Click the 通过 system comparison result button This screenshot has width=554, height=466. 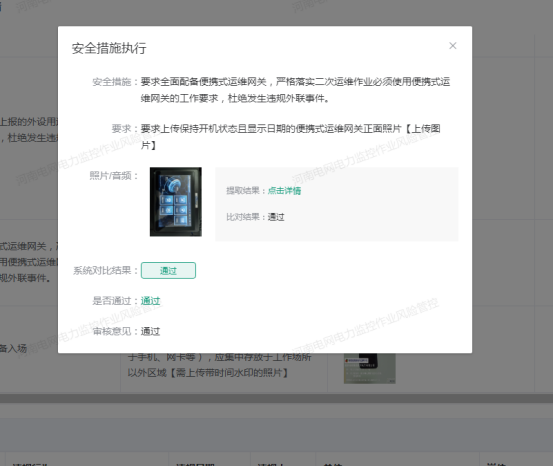click(x=168, y=271)
